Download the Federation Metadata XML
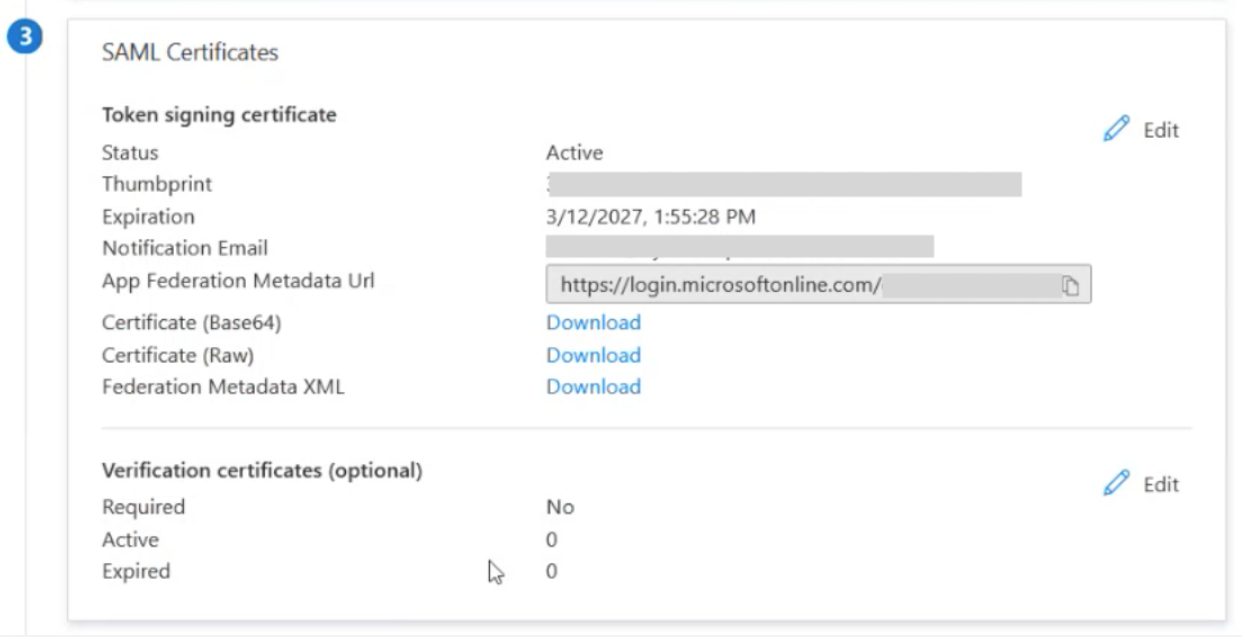Image resolution: width=1242 pixels, height=637 pixels. (x=593, y=387)
